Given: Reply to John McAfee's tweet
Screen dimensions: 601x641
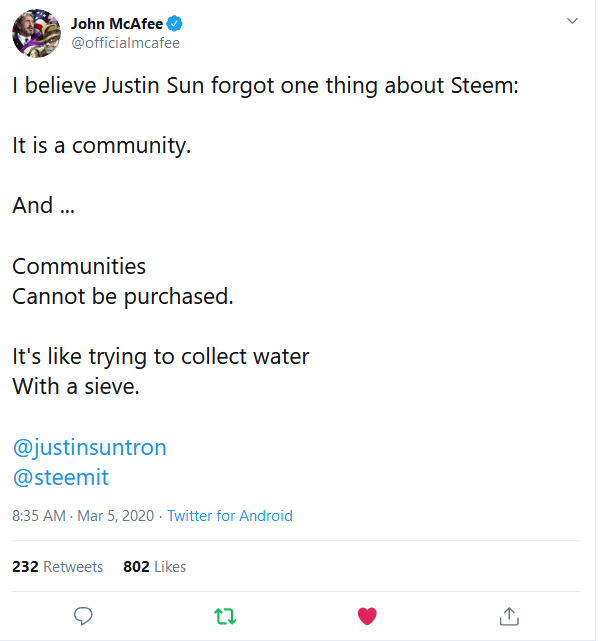Looking at the screenshot, I should [x=84, y=615].
